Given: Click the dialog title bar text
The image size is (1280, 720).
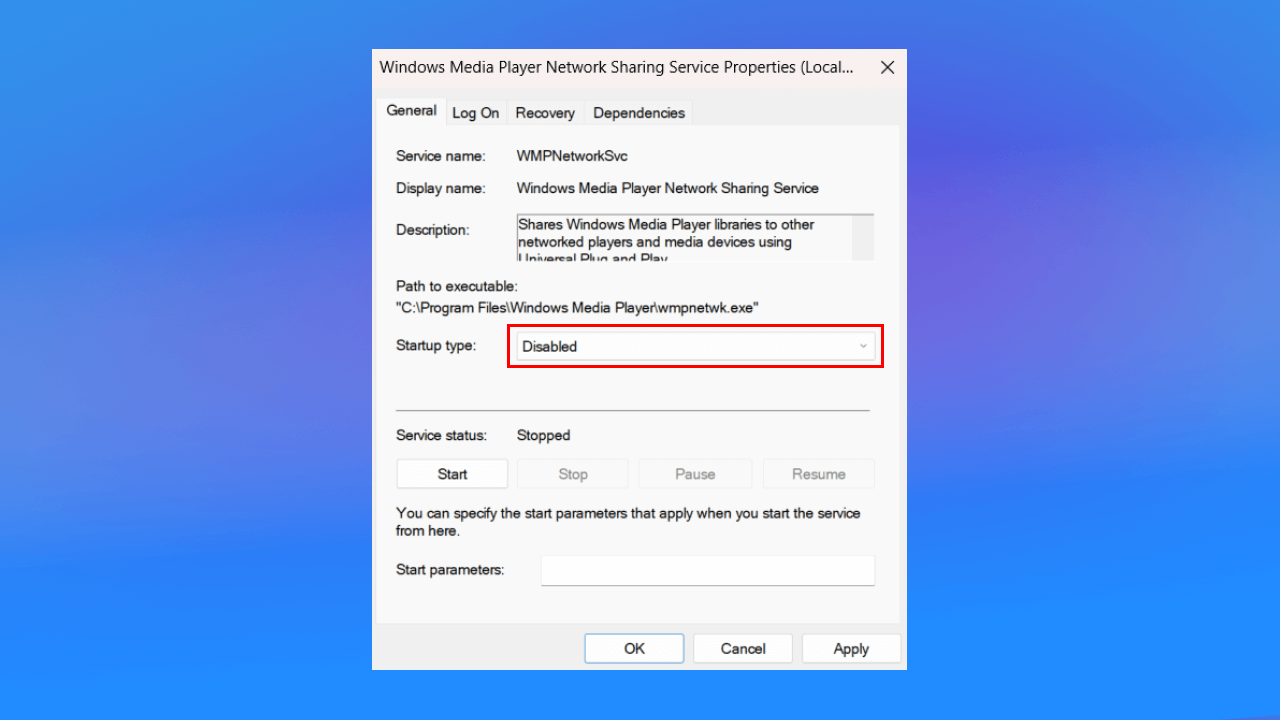Looking at the screenshot, I should [x=617, y=68].
